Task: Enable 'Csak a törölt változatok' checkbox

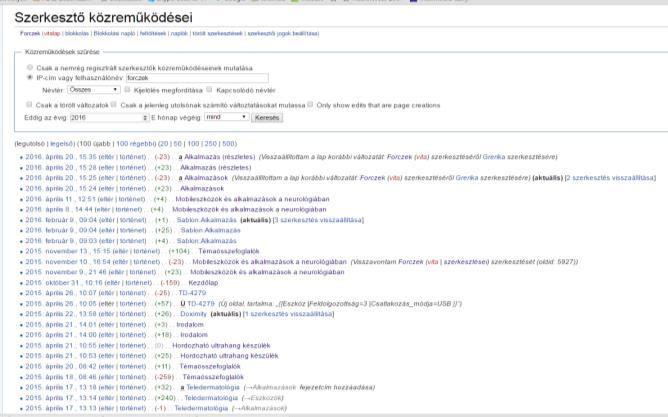Action: [x=29, y=104]
